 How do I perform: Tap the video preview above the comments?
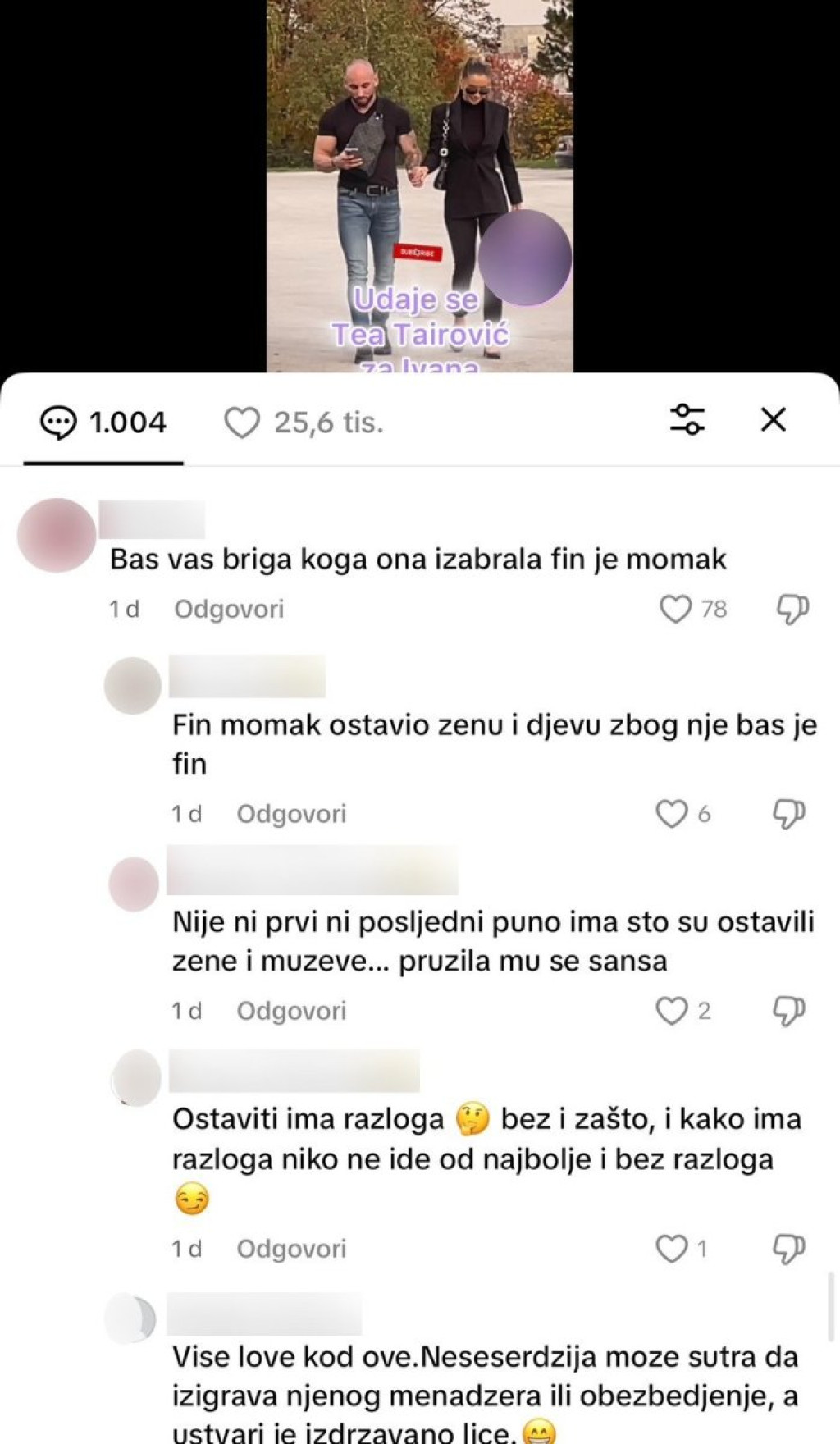click(x=420, y=186)
